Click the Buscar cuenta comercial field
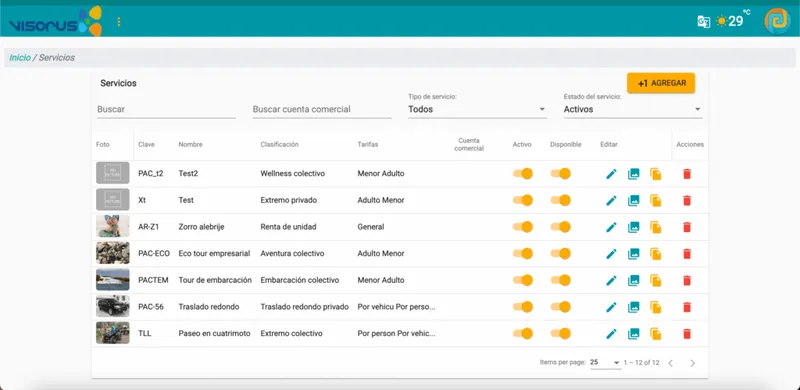The image size is (800, 390). (322, 109)
